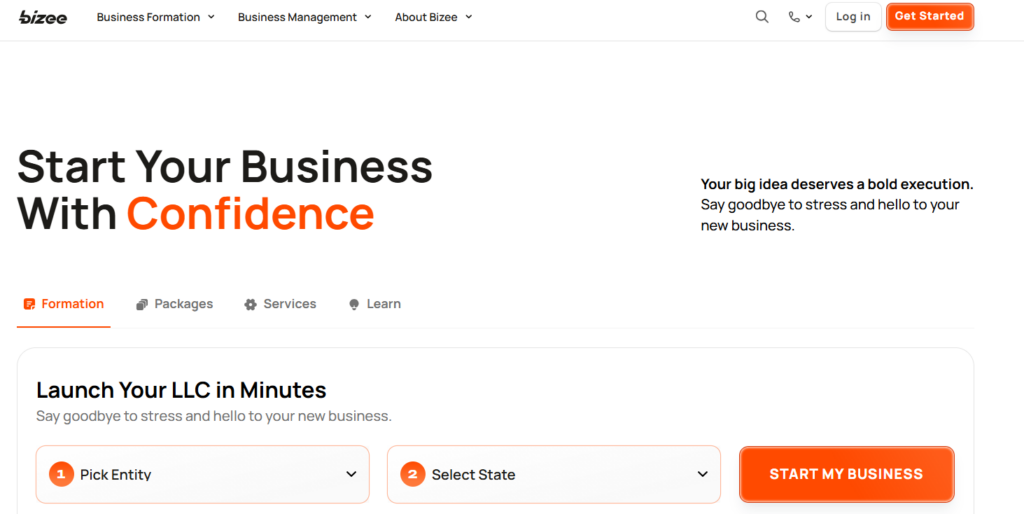Click the Bizee logo
The width and height of the screenshot is (1024, 514).
coord(43,17)
